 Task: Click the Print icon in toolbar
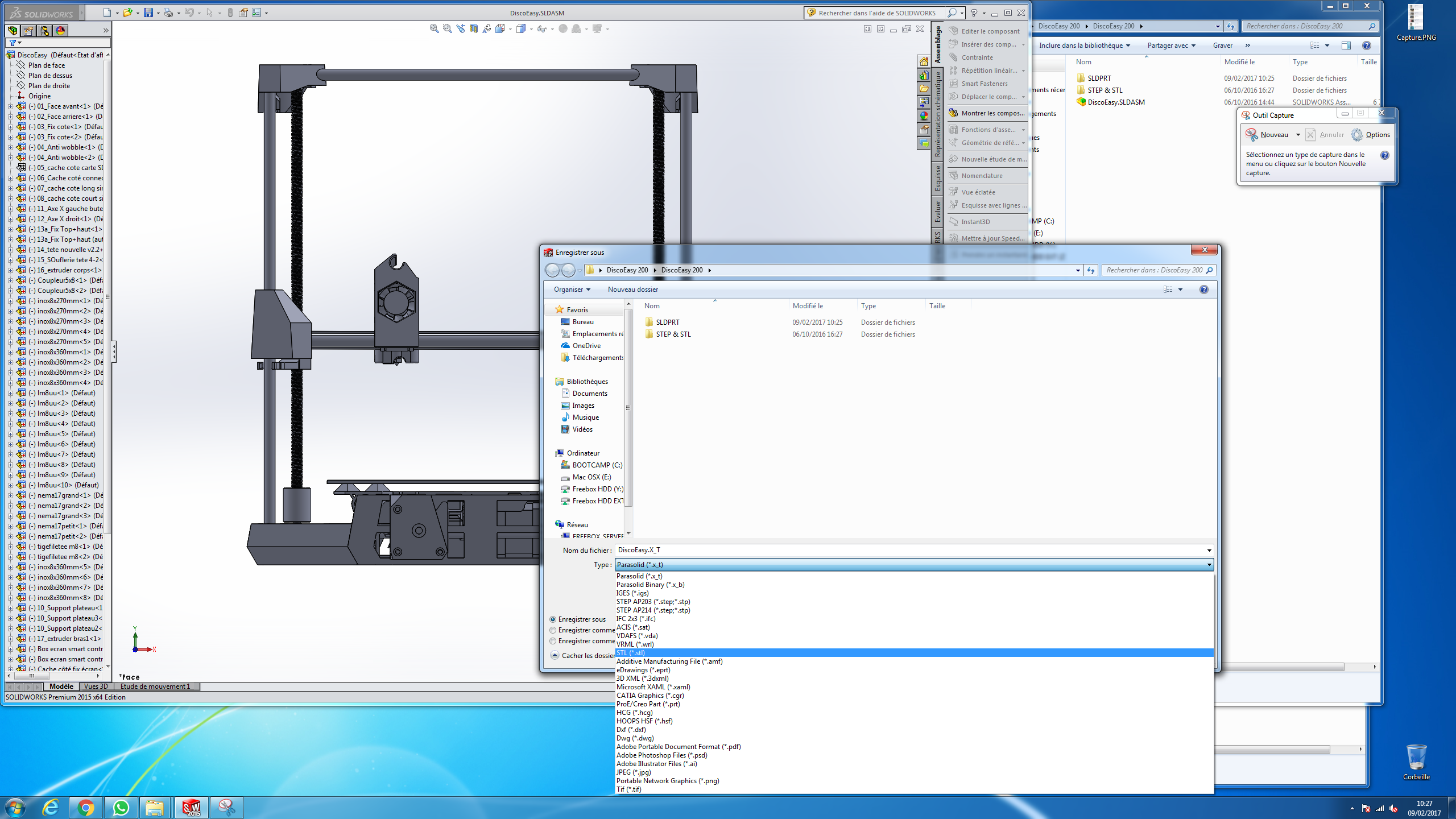(x=168, y=13)
